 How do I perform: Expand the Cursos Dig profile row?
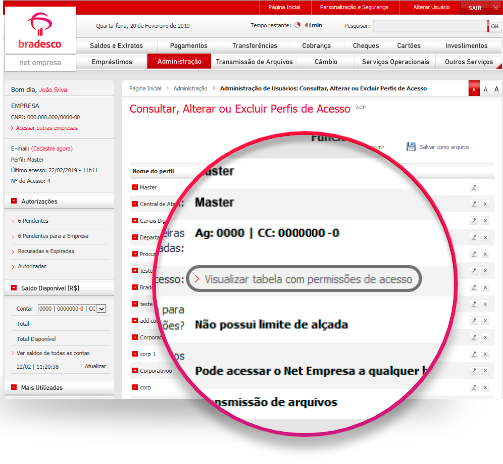click(x=135, y=221)
